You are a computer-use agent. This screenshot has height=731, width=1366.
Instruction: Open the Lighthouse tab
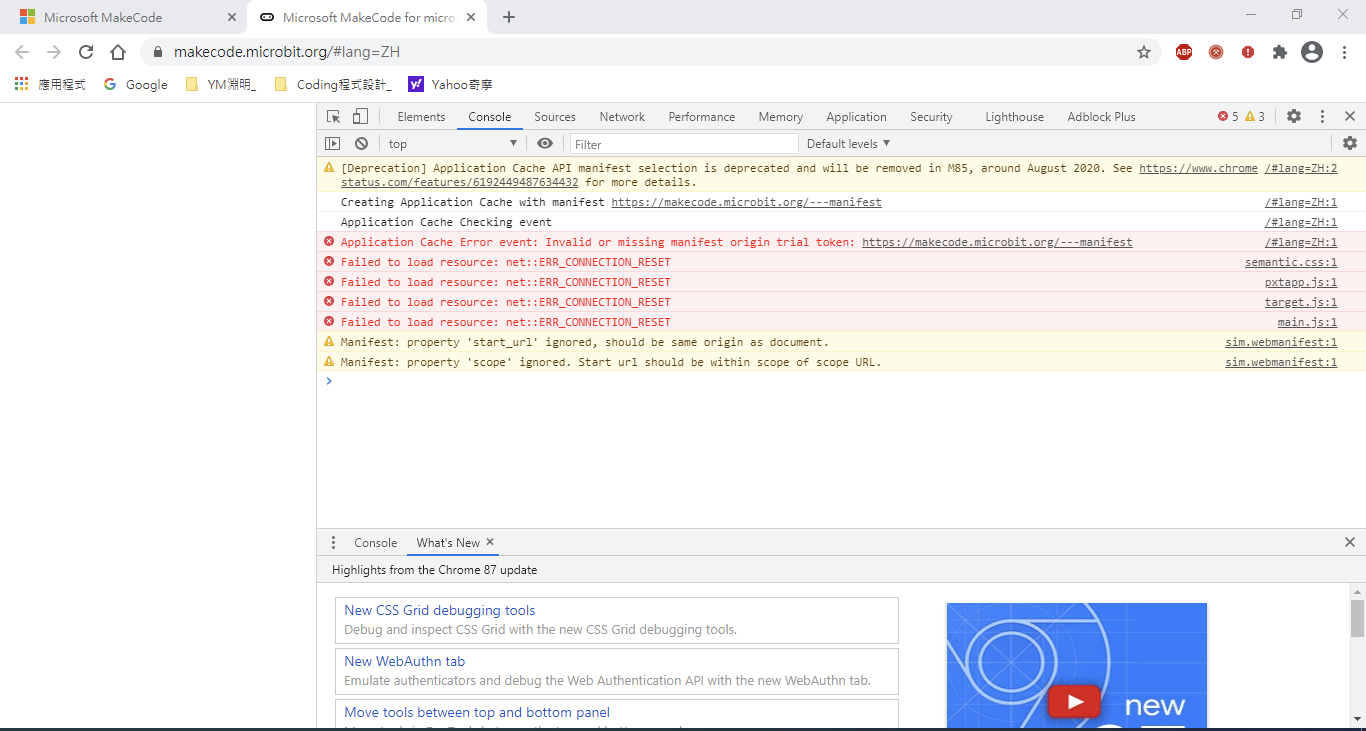[1014, 117]
